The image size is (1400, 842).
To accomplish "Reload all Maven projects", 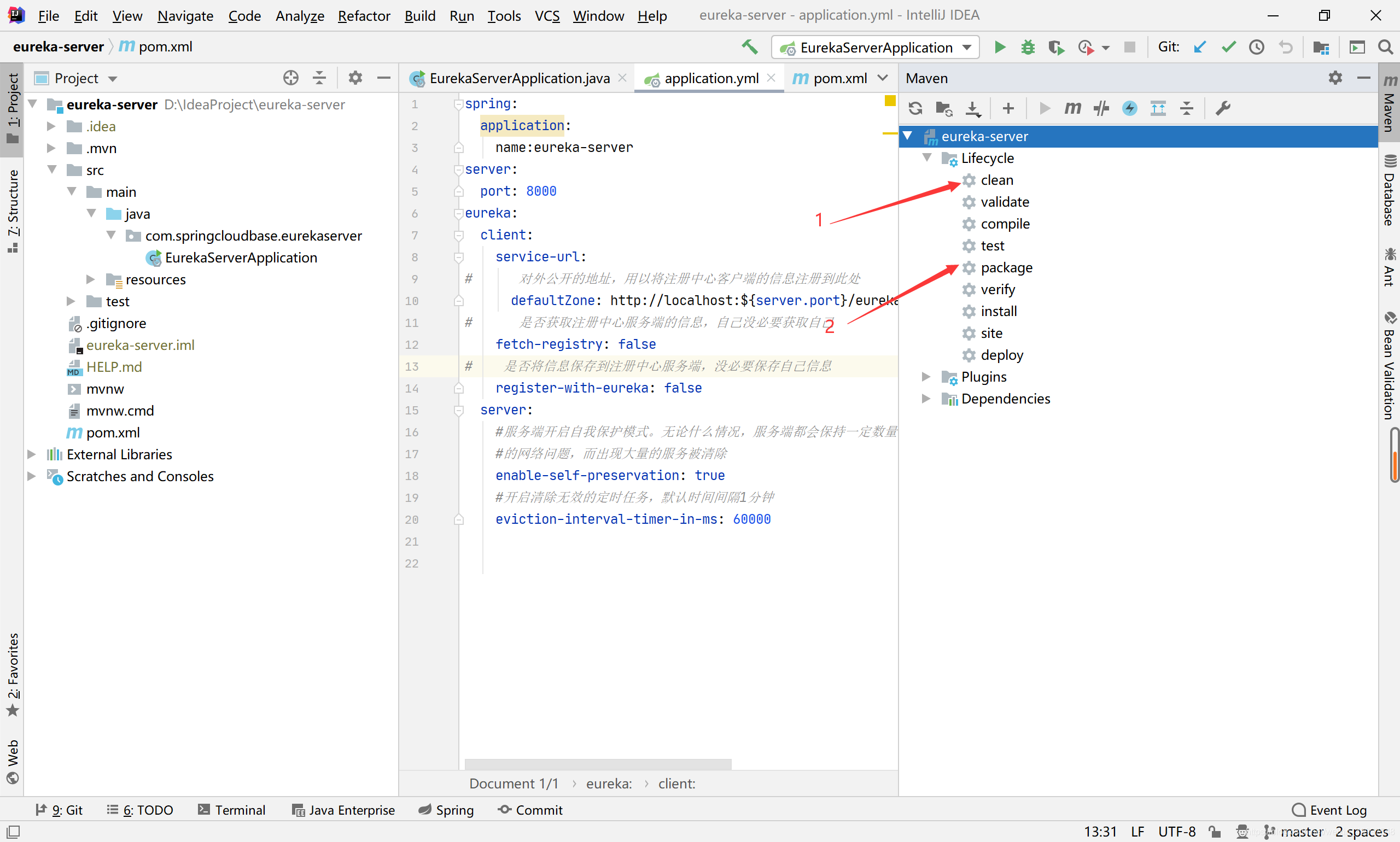I will (x=915, y=108).
